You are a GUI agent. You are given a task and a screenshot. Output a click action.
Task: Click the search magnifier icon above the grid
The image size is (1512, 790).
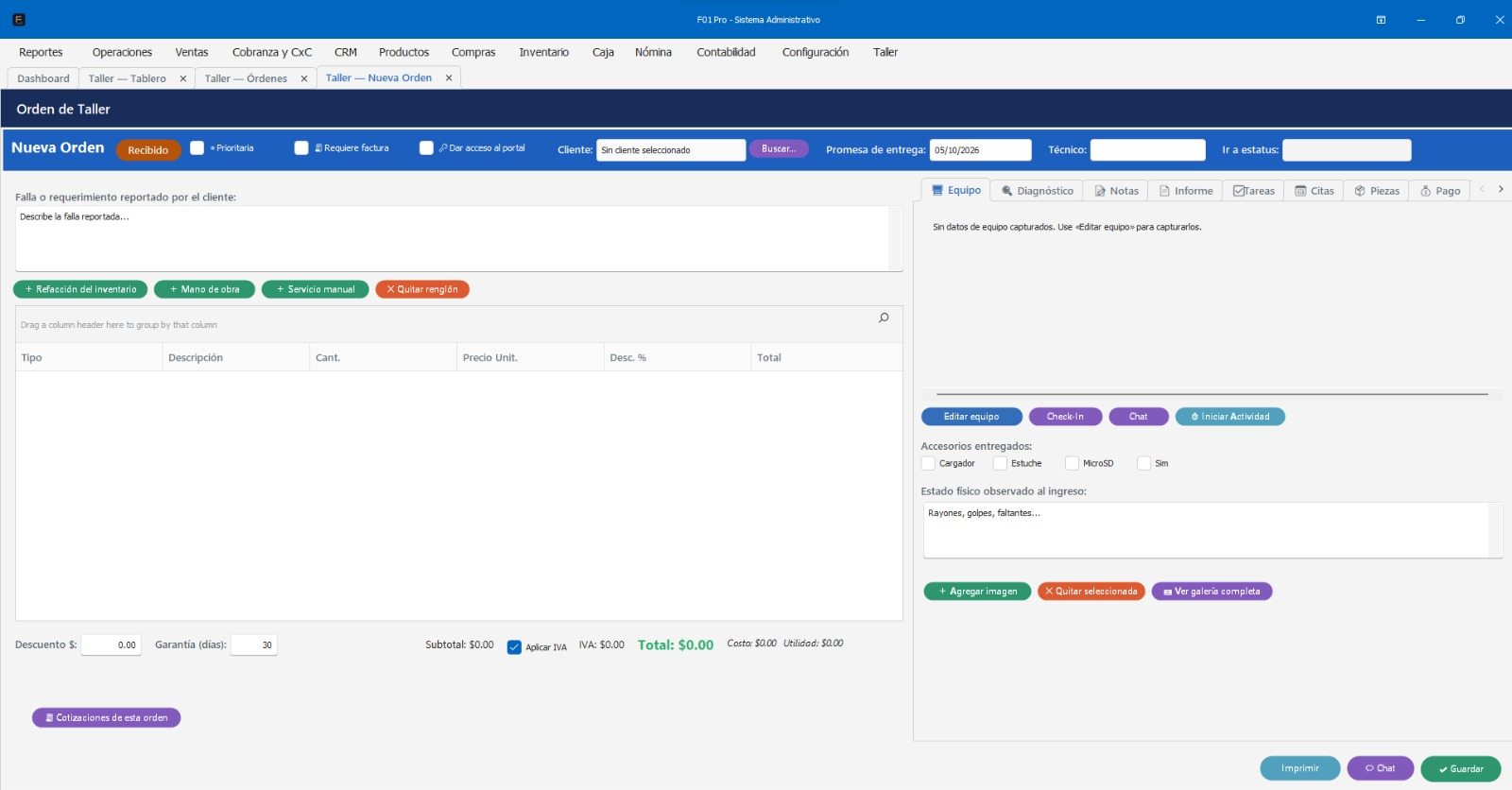pos(884,318)
